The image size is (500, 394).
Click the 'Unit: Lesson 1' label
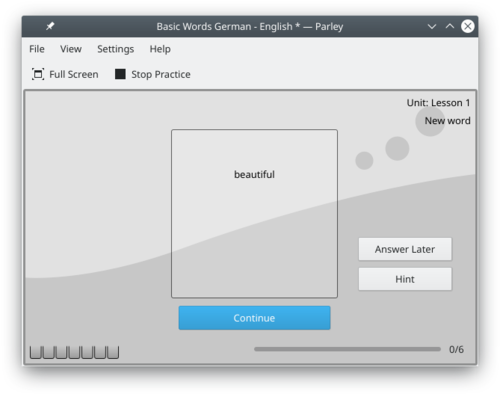pyautogui.click(x=438, y=103)
